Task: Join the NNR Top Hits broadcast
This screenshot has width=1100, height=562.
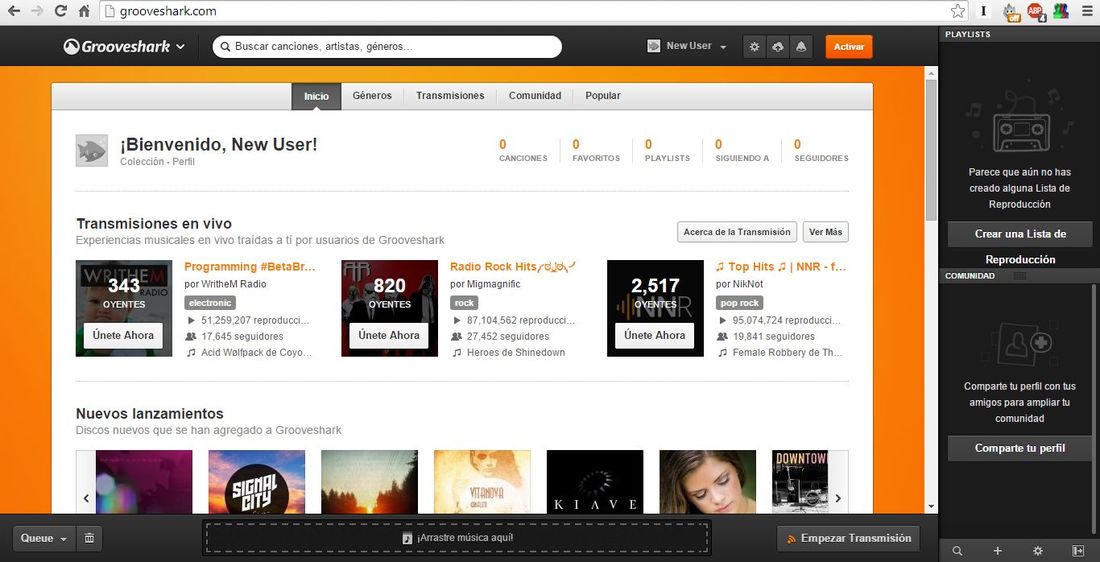Action: pos(655,335)
